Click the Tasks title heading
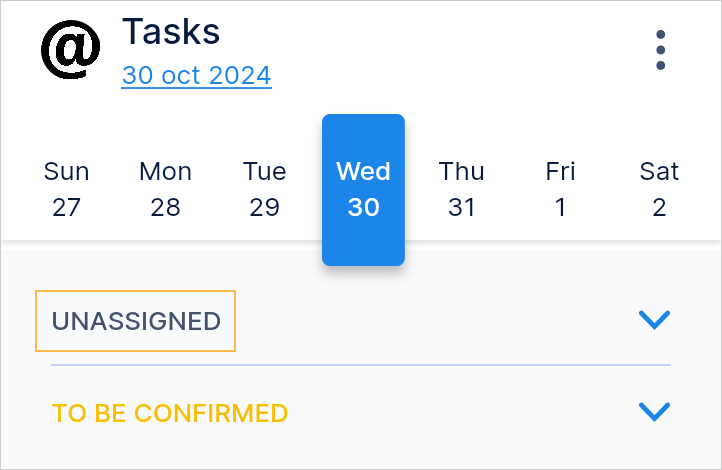This screenshot has width=722, height=470. click(x=171, y=32)
